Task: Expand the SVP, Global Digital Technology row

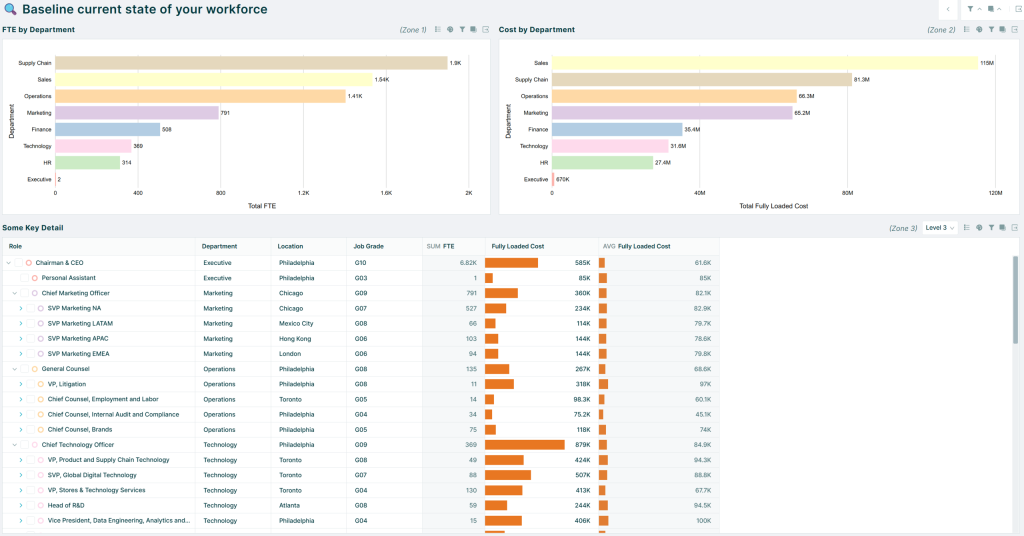Action: coord(20,475)
